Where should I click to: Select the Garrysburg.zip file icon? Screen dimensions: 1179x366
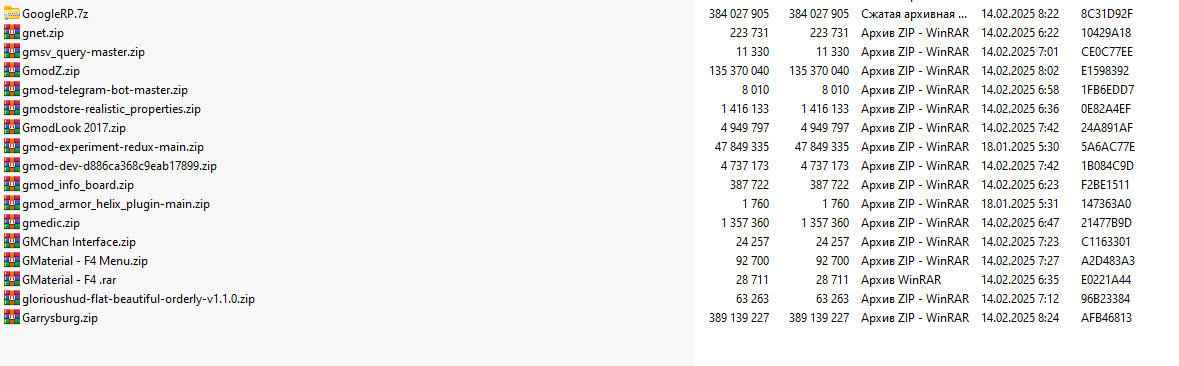pyautogui.click(x=11, y=318)
